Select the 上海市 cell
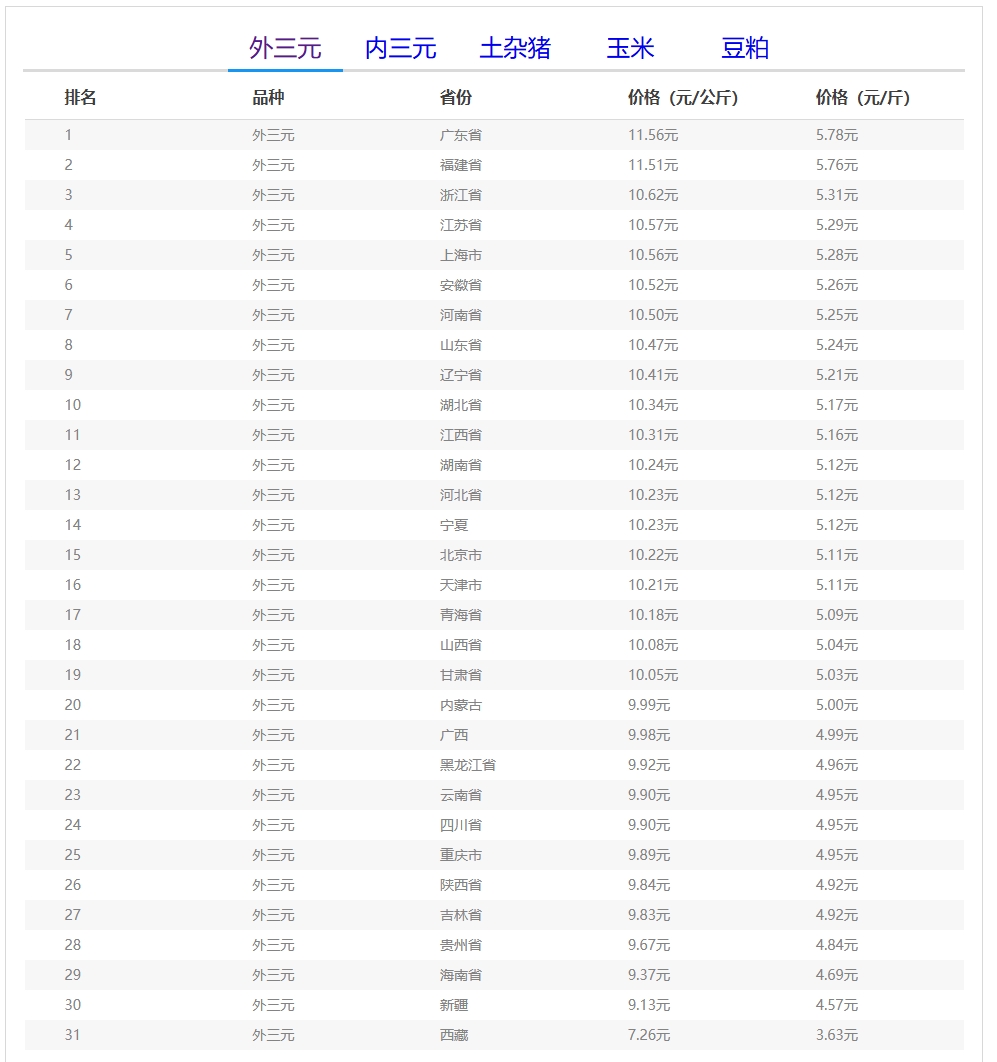Viewport: 997px width, 1062px height. pos(461,255)
